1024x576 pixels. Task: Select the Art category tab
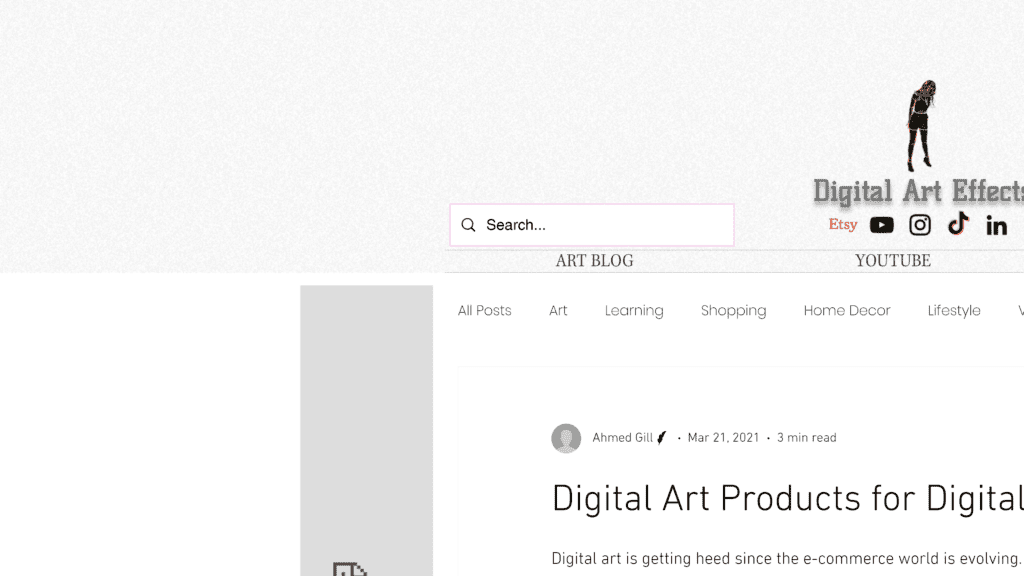click(558, 311)
